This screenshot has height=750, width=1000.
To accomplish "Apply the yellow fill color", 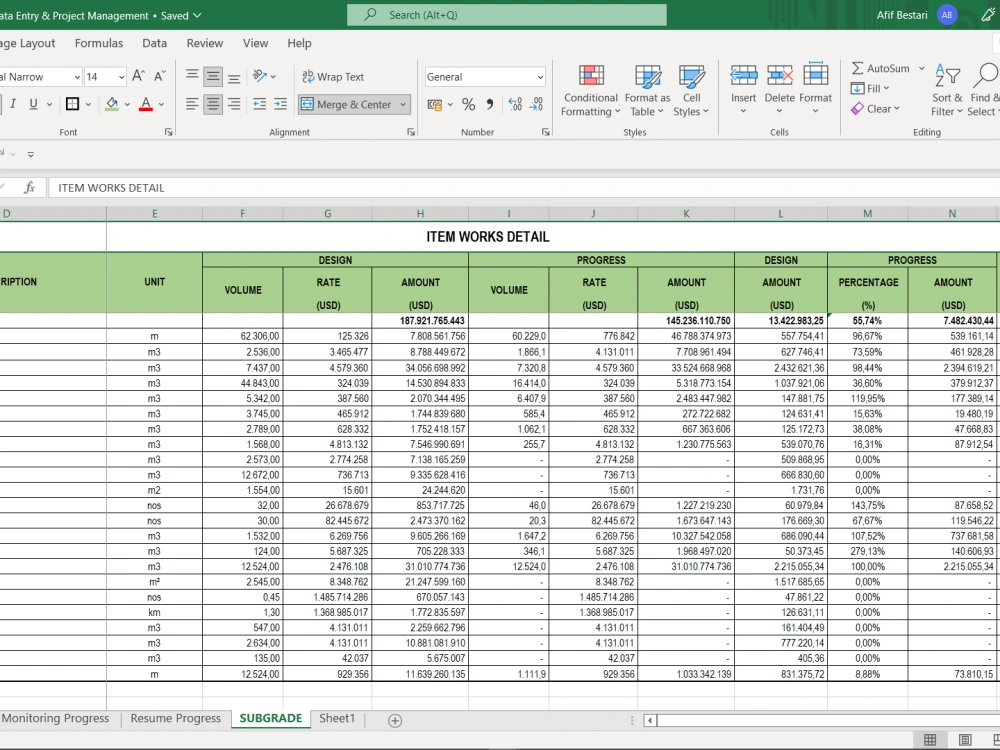I will pyautogui.click(x=112, y=104).
